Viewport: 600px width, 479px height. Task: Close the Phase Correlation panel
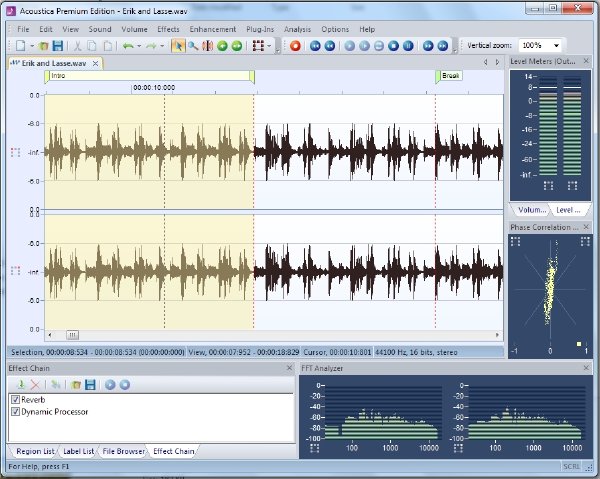point(586,227)
